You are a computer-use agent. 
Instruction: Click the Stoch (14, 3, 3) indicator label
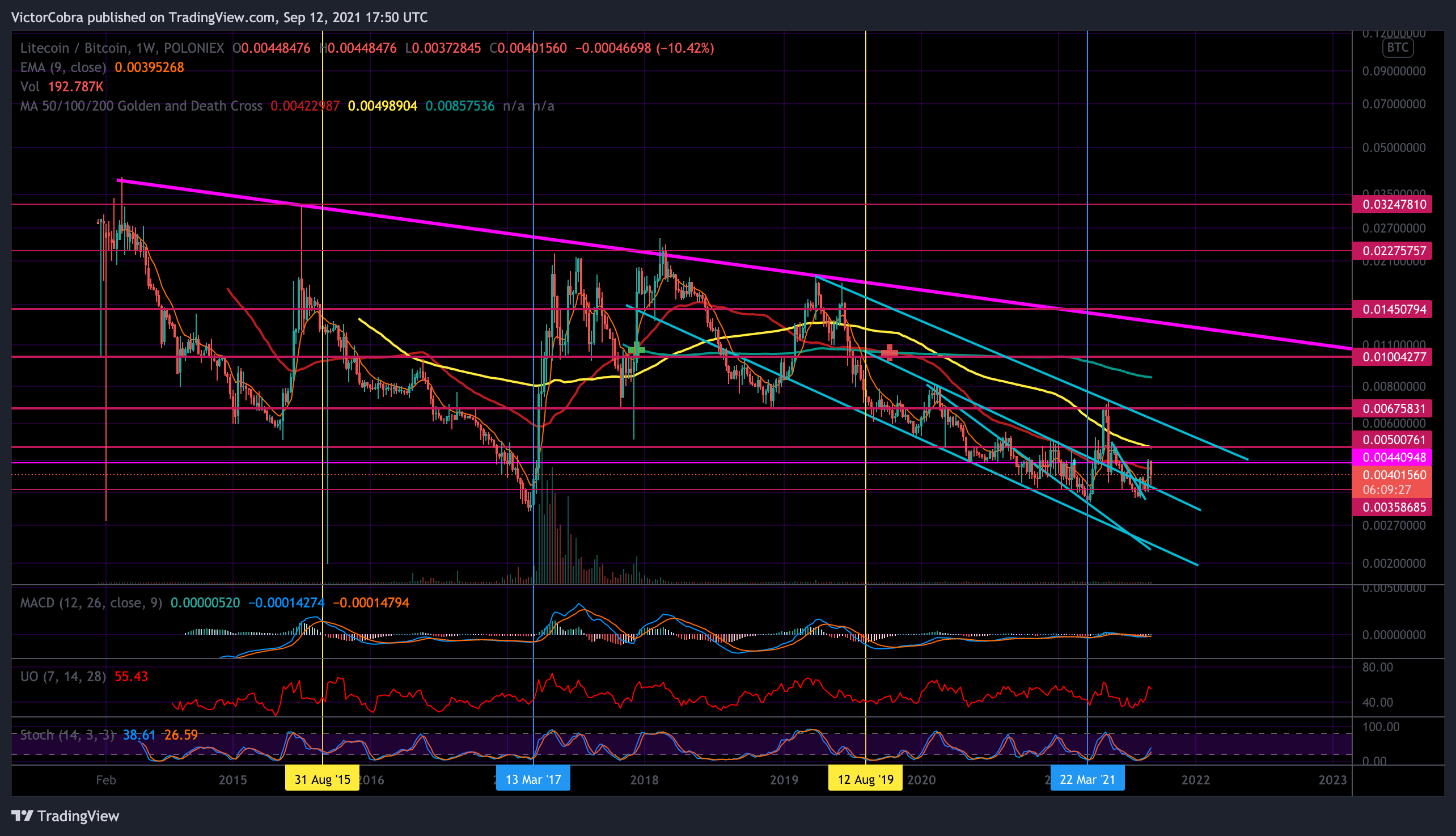pyautogui.click(x=67, y=735)
